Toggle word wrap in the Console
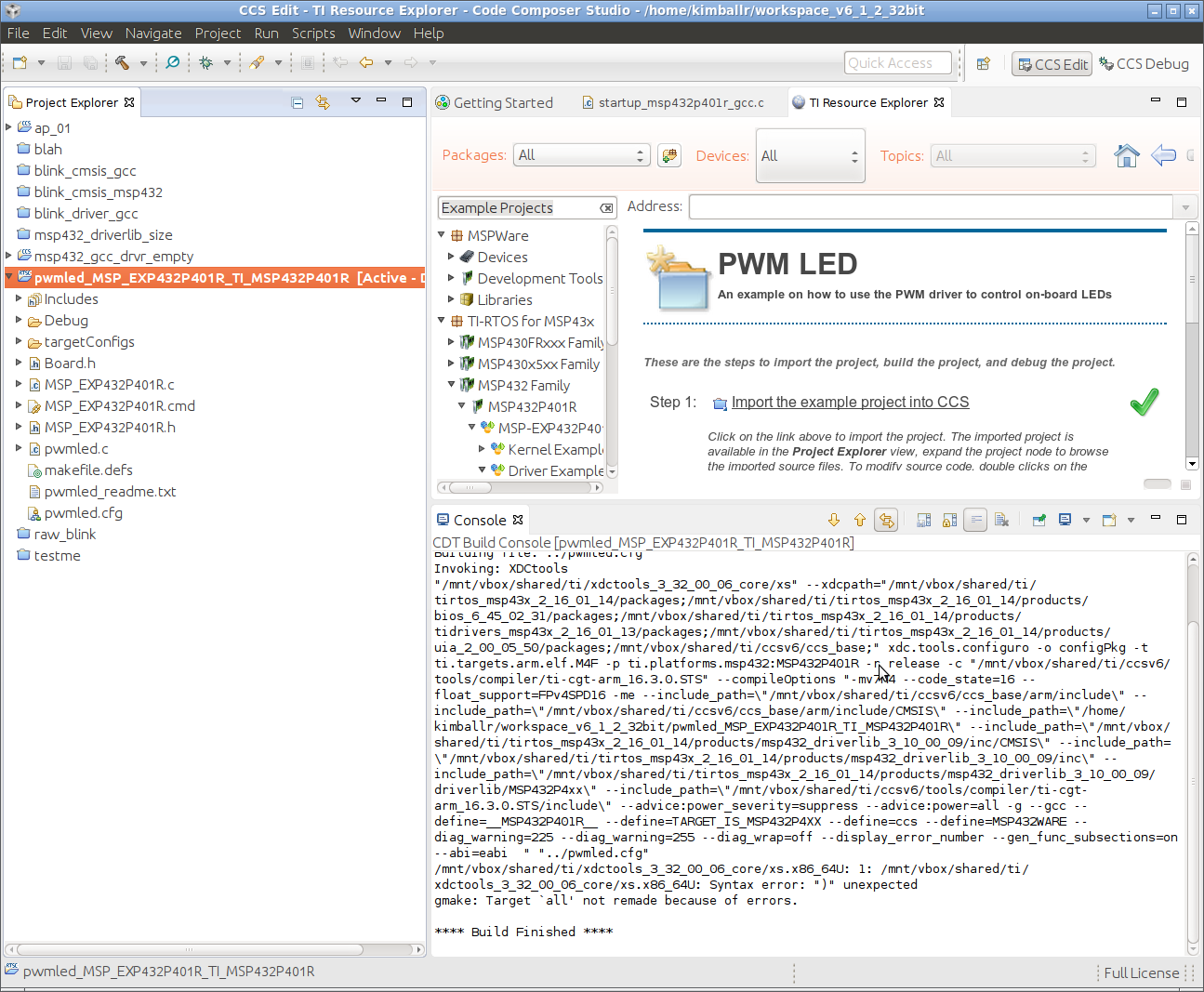The width and height of the screenshot is (1204, 992). click(975, 520)
